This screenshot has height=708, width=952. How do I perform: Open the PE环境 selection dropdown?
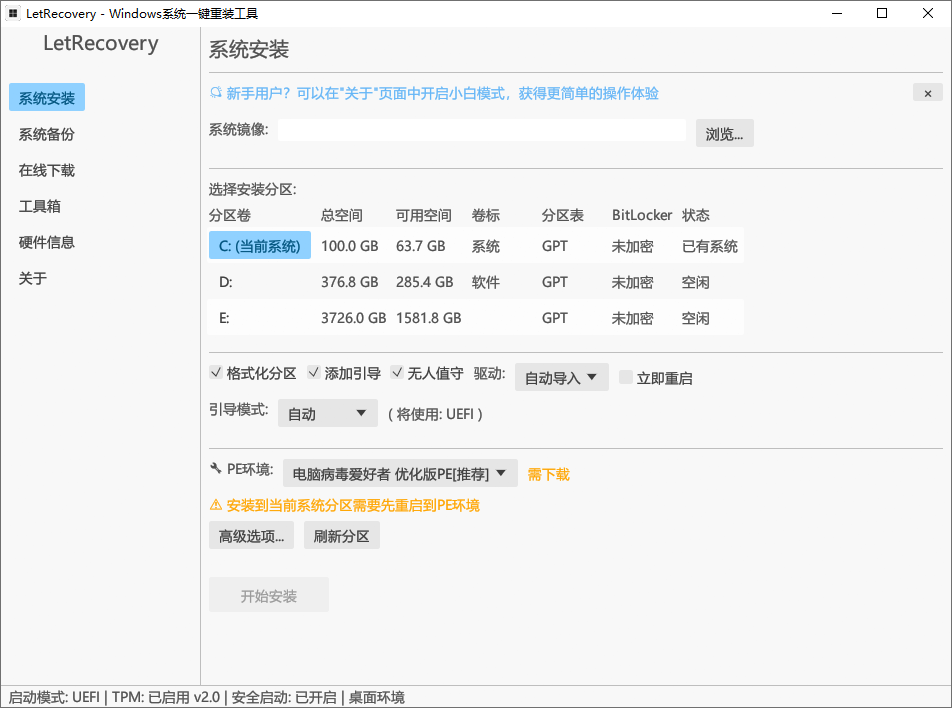click(399, 472)
